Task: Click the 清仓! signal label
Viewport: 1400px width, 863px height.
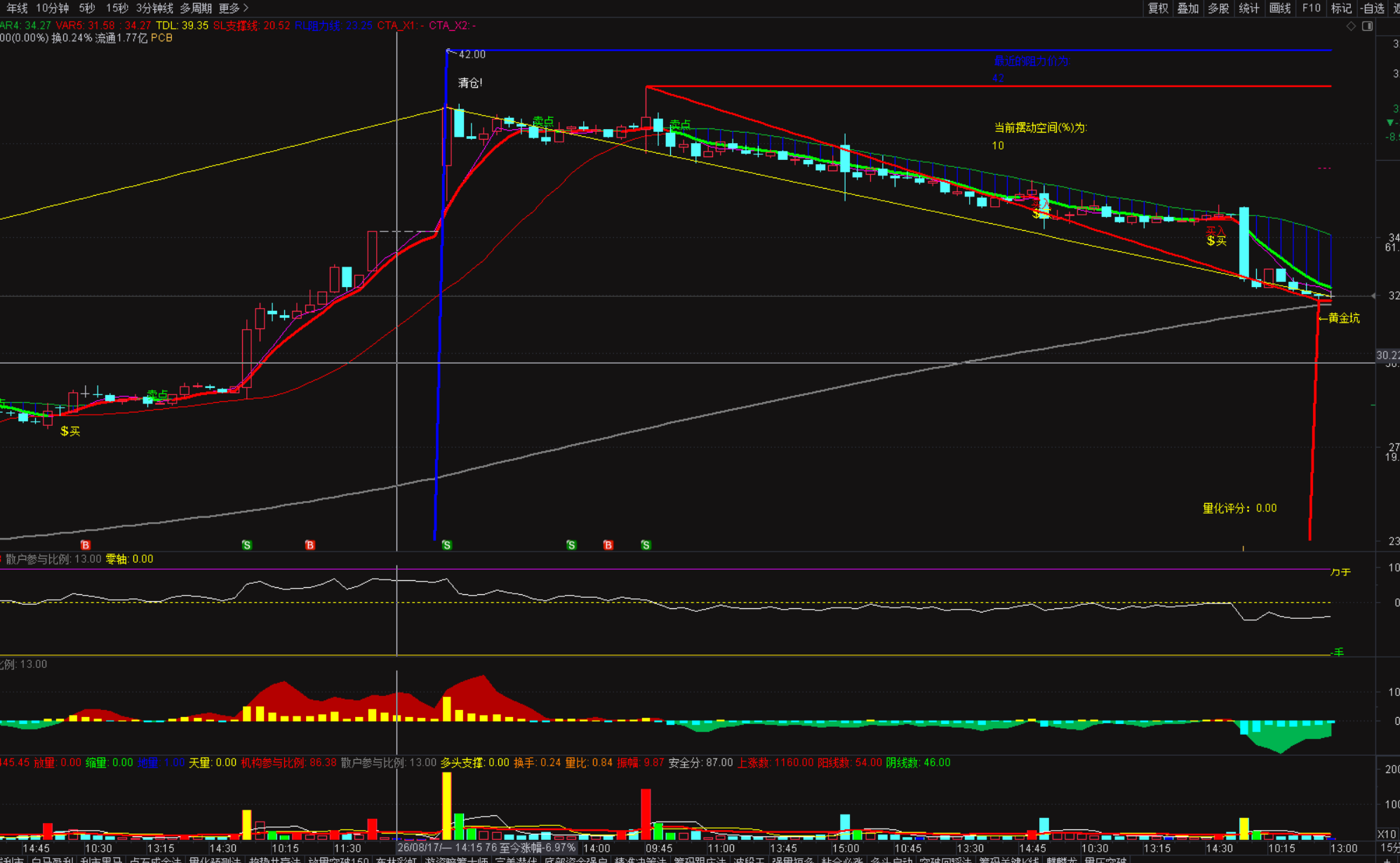Action: click(x=470, y=83)
